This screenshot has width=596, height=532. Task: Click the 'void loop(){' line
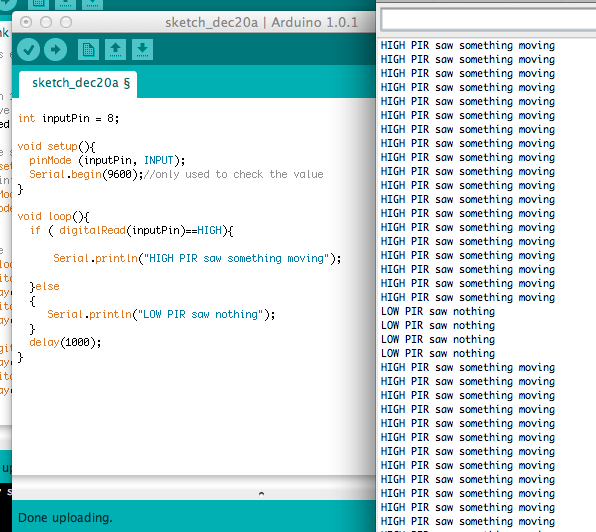click(53, 217)
